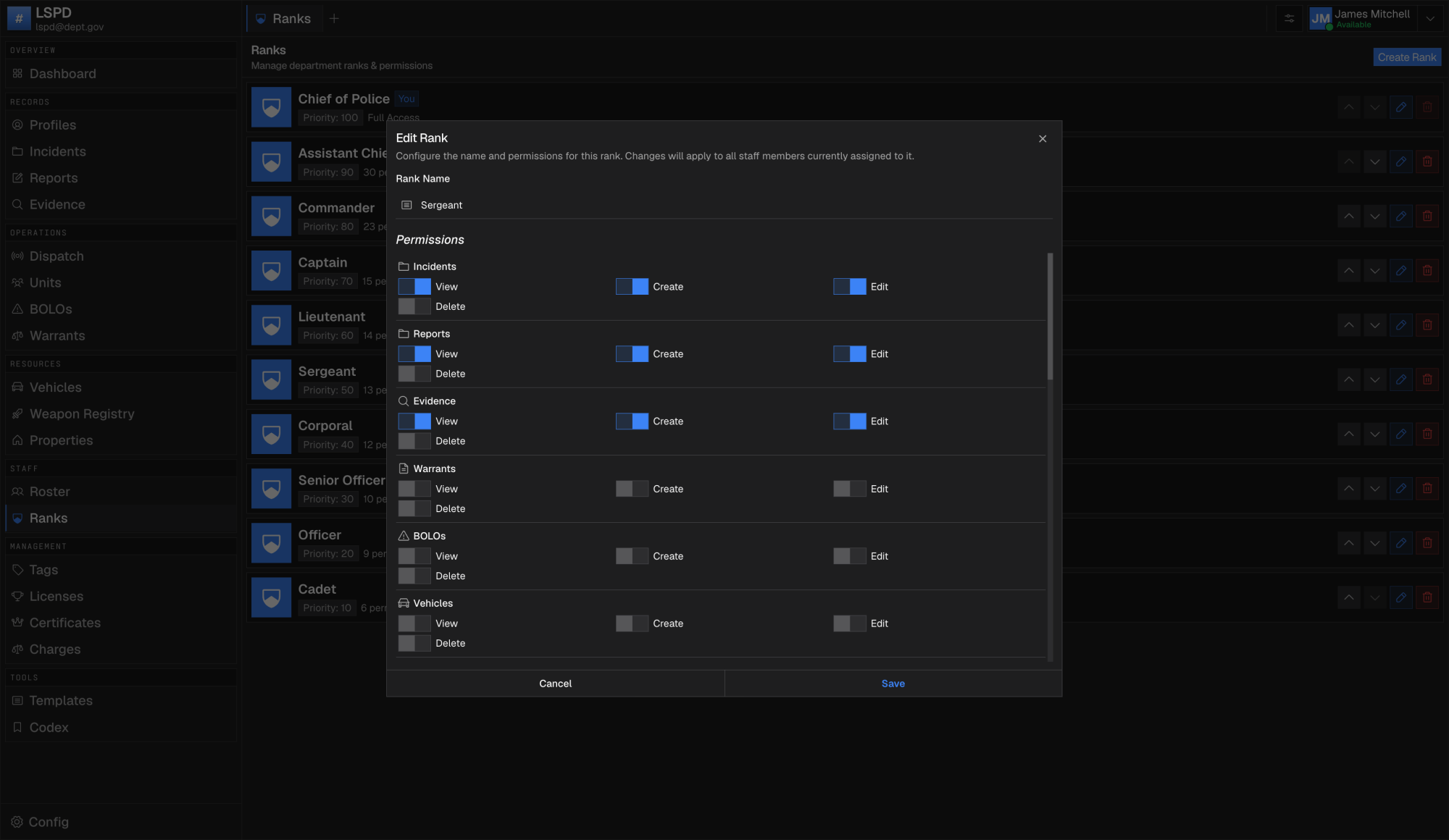Open Dashboard in the sidebar
The height and width of the screenshot is (840, 1449).
[x=121, y=74]
